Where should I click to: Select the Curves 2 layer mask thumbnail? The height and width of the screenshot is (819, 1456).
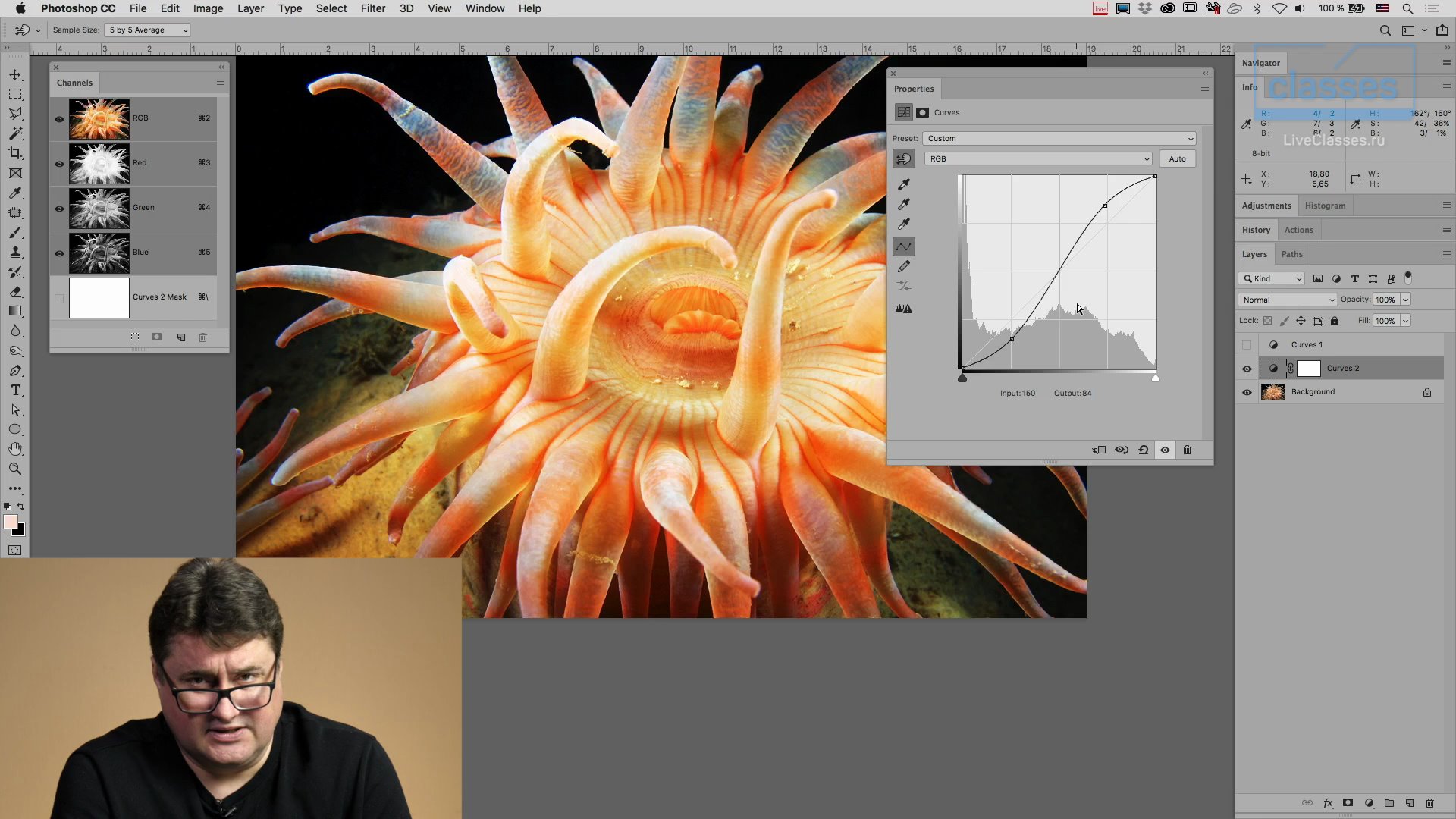1309,369
